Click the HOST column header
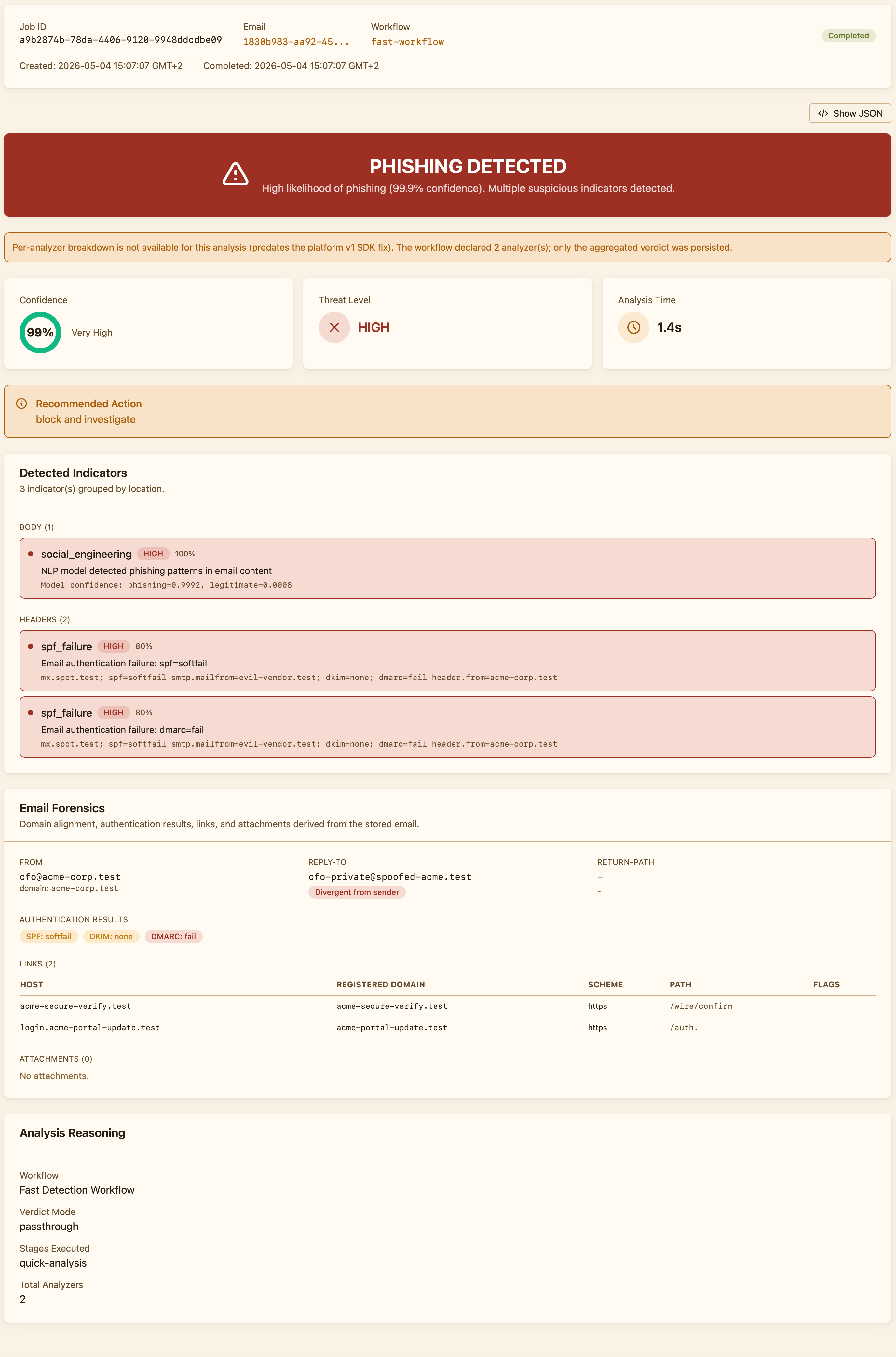This screenshot has width=896, height=1357. pyautogui.click(x=32, y=984)
